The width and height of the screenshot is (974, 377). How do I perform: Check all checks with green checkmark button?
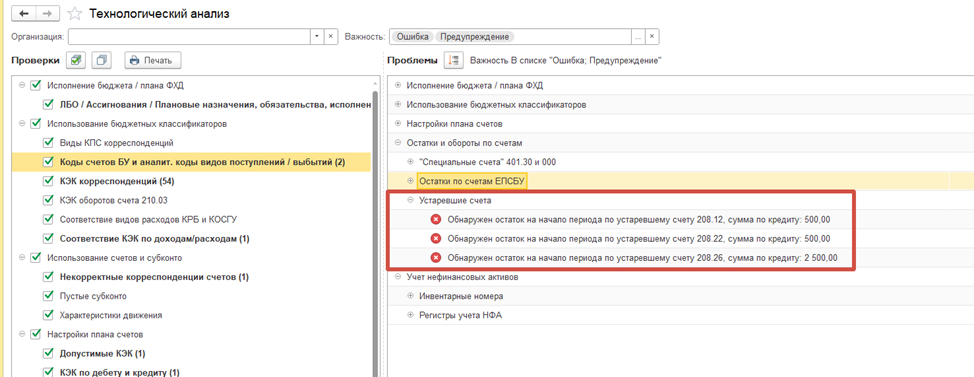pyautogui.click(x=75, y=60)
